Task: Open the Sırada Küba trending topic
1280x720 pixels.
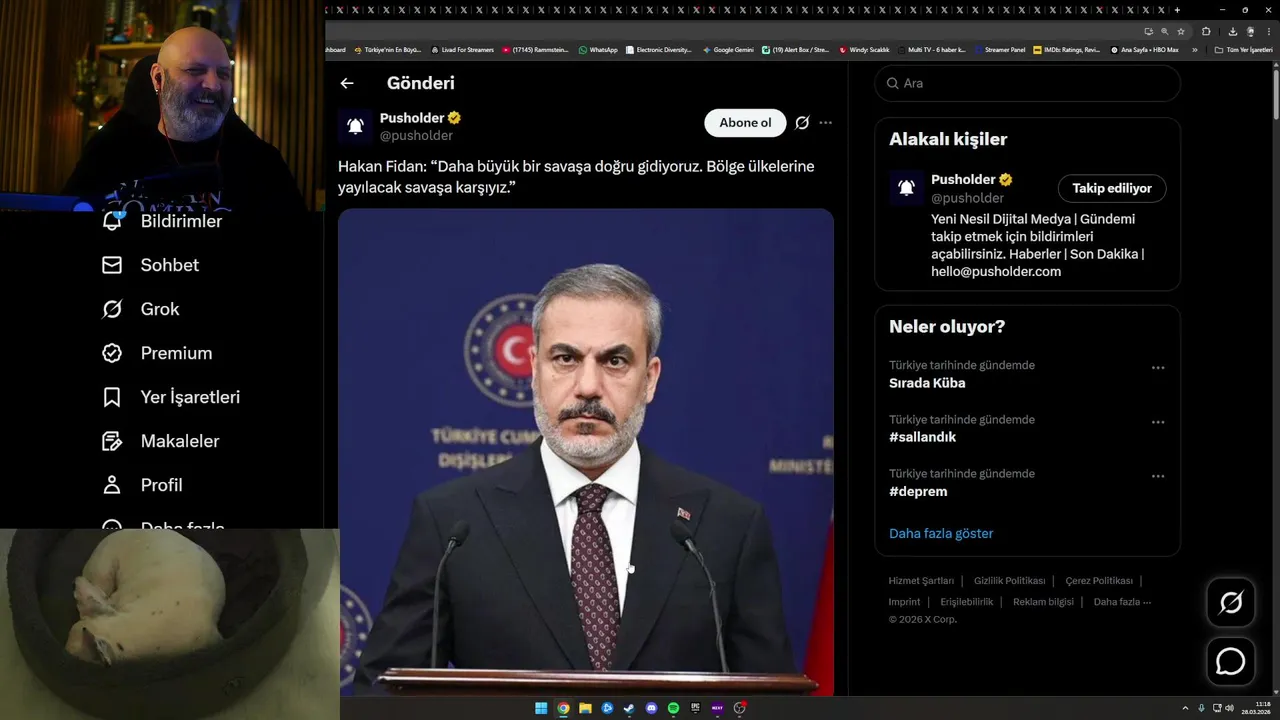Action: tap(927, 383)
